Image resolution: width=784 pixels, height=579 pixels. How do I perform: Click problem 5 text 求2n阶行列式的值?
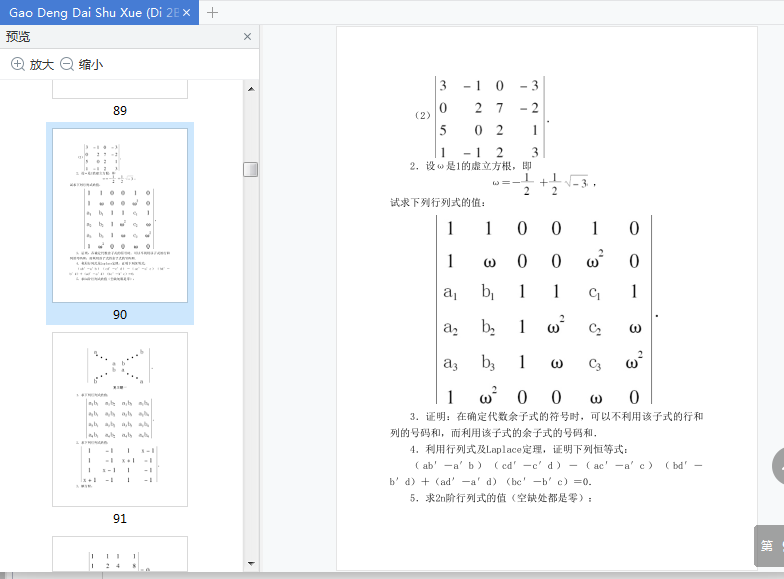[x=501, y=498]
